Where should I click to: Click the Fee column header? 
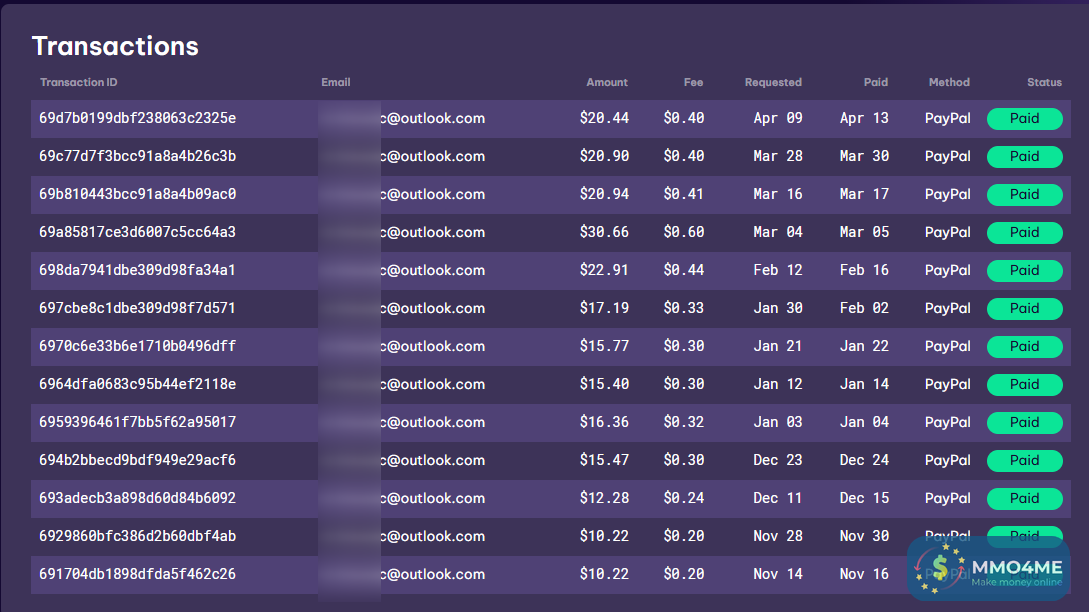pyautogui.click(x=693, y=82)
